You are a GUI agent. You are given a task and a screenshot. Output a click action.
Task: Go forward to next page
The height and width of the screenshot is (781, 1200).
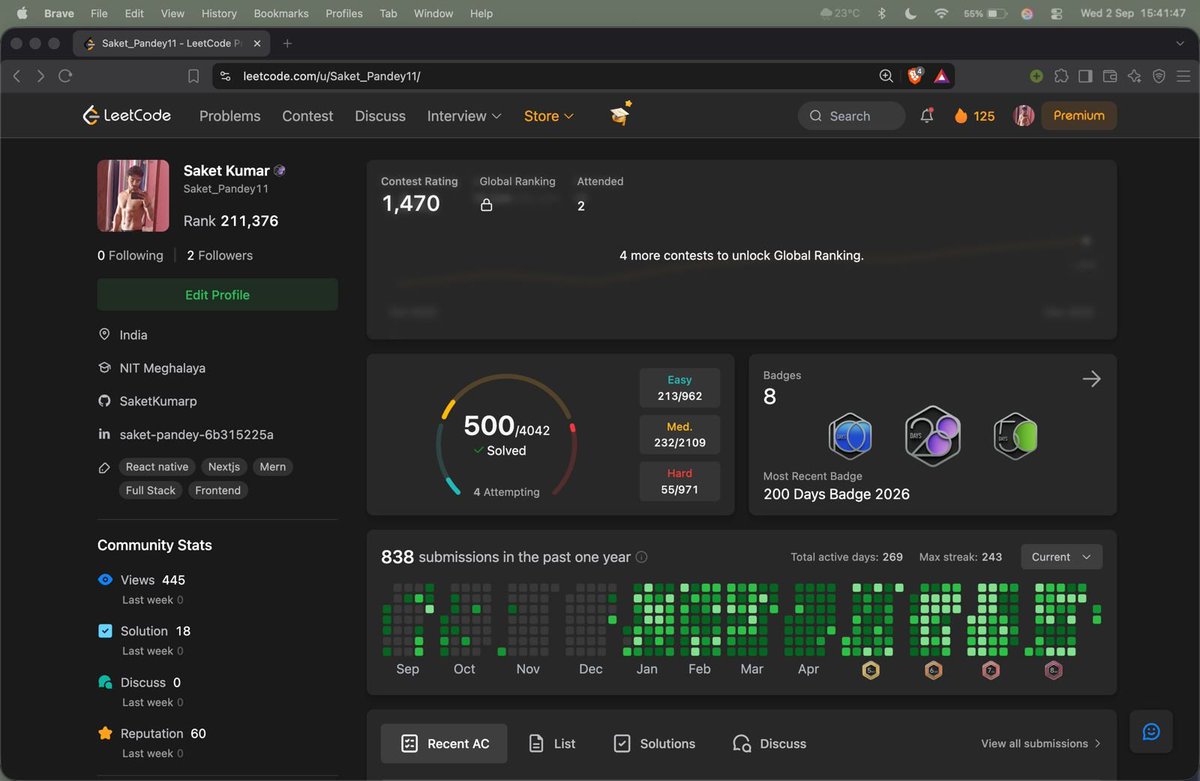40,76
